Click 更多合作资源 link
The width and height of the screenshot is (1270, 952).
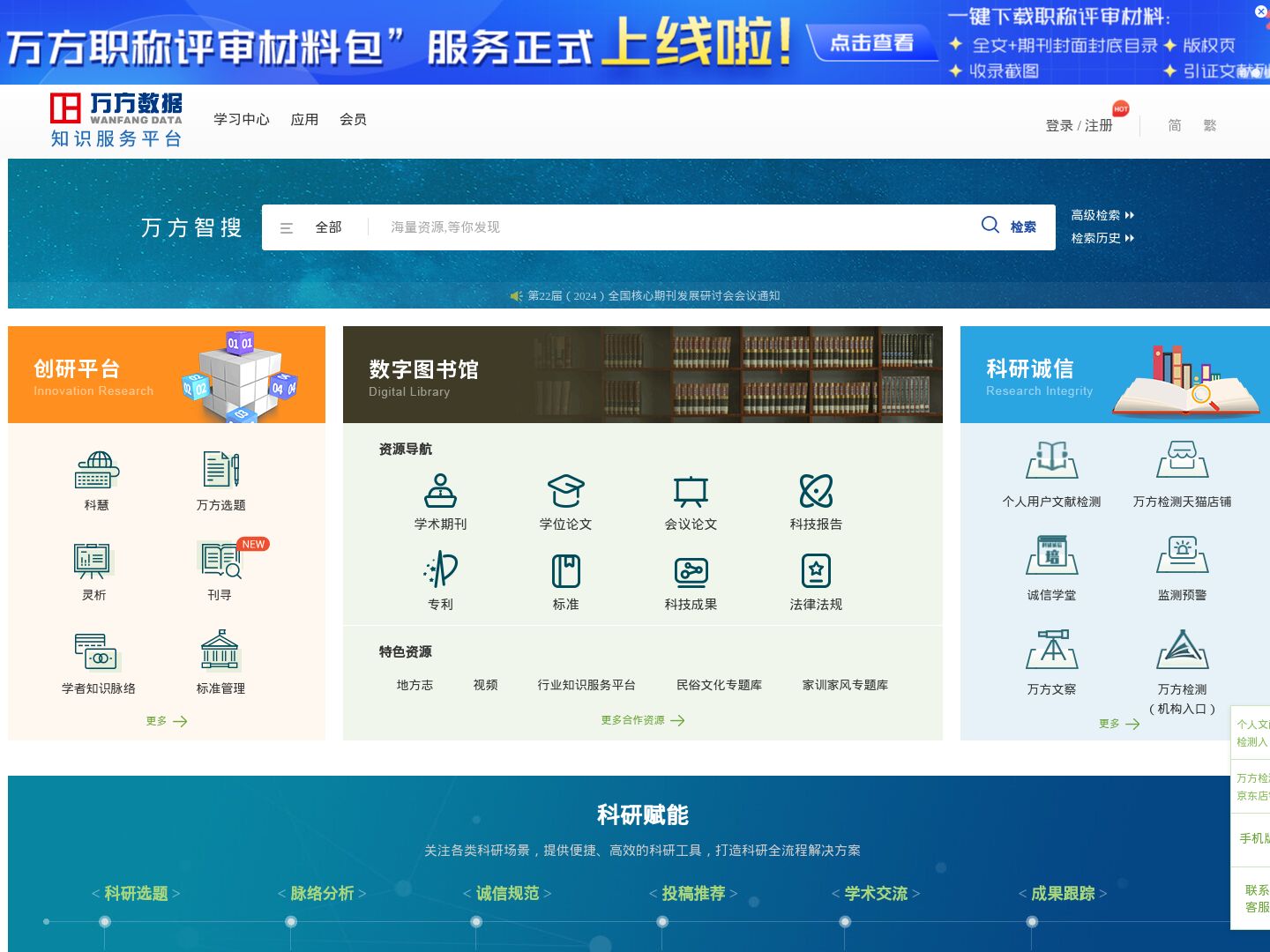point(643,720)
